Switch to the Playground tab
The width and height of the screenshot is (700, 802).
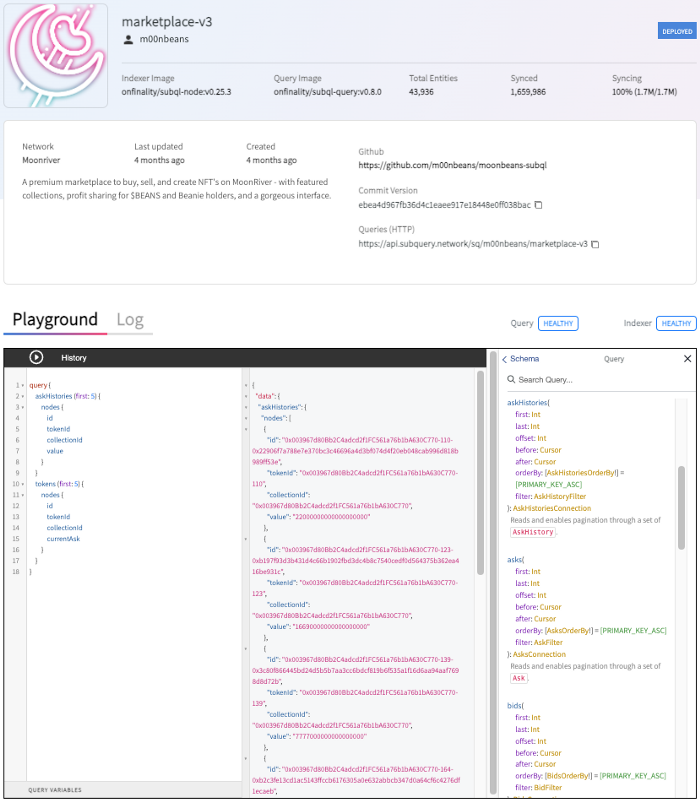pos(55,319)
